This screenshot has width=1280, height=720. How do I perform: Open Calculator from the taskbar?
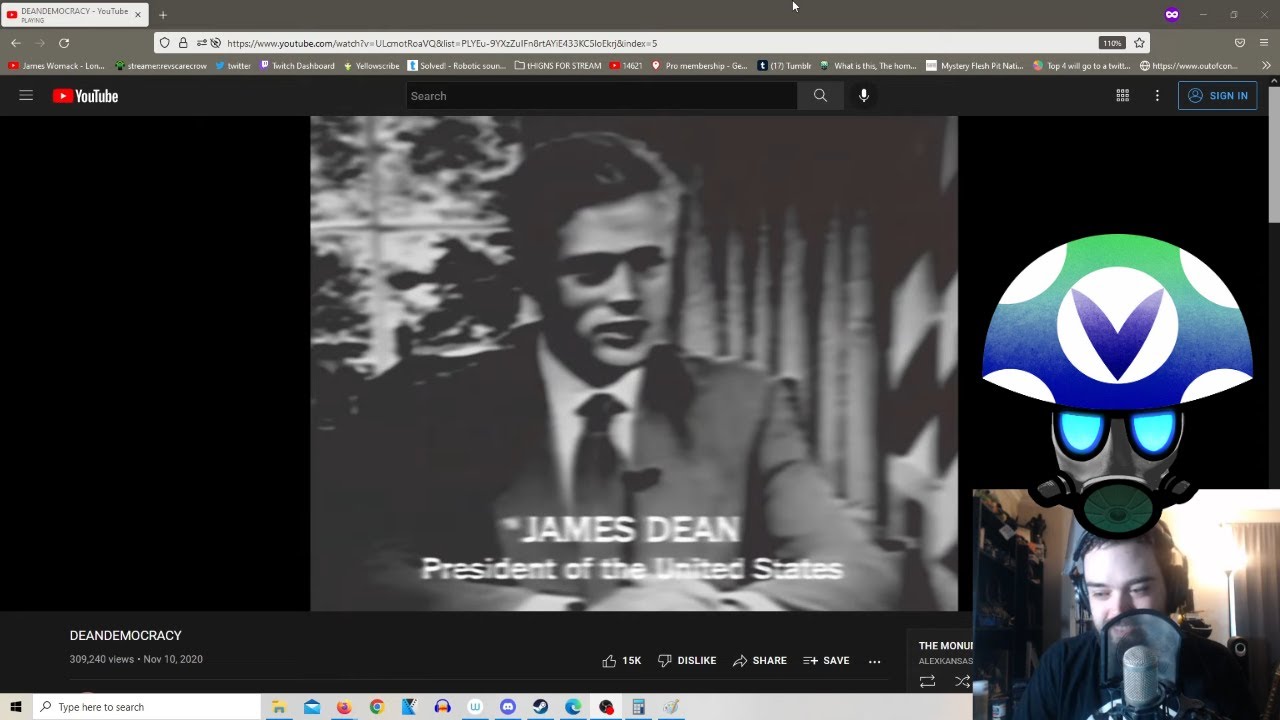[638, 707]
